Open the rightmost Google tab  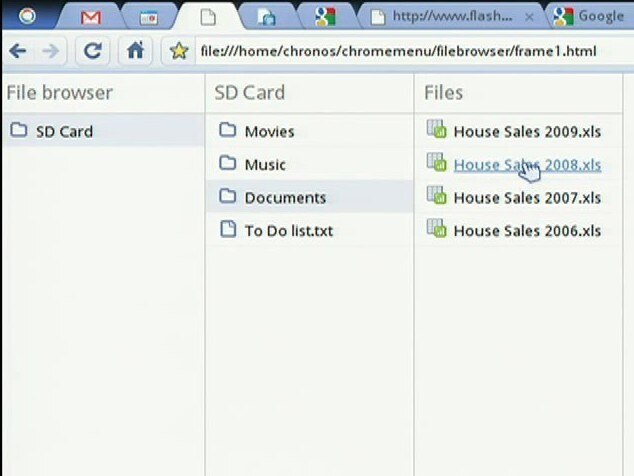click(x=589, y=17)
